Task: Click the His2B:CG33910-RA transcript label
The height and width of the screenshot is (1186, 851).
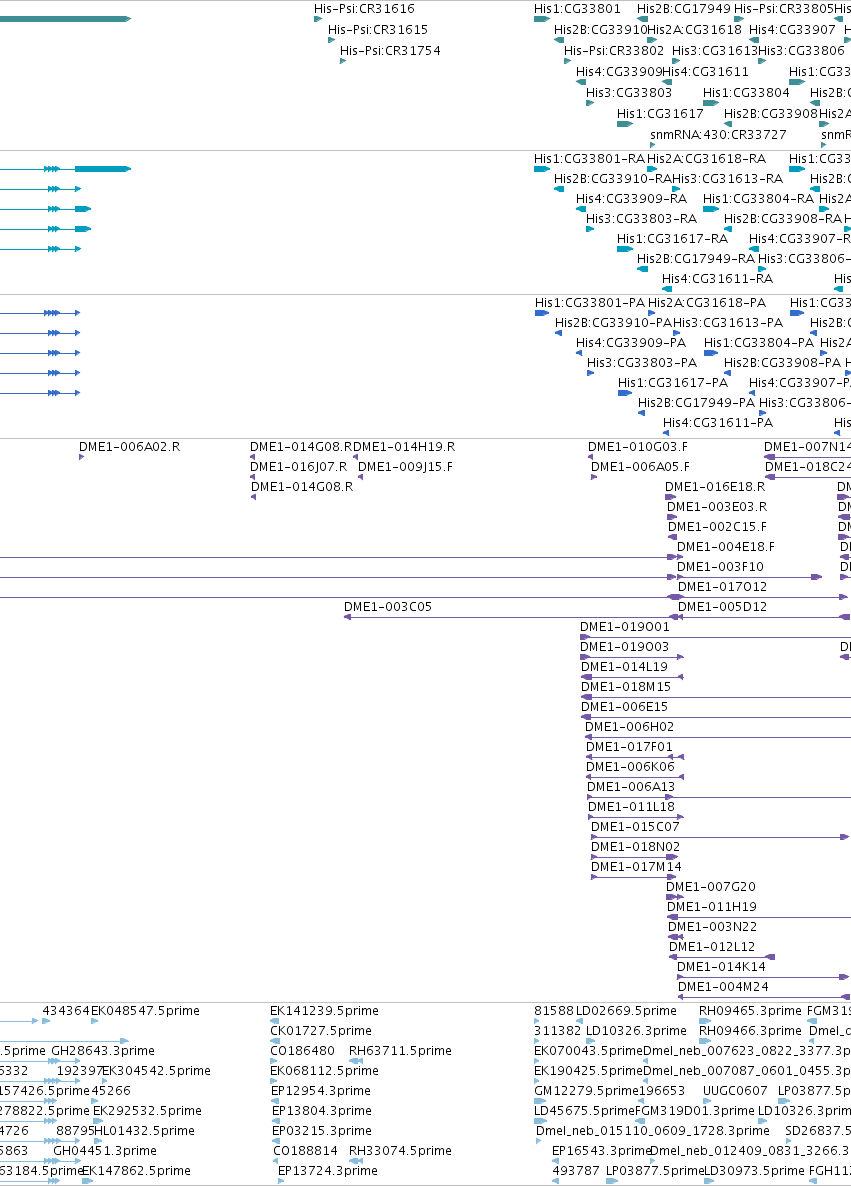Action: coord(613,179)
